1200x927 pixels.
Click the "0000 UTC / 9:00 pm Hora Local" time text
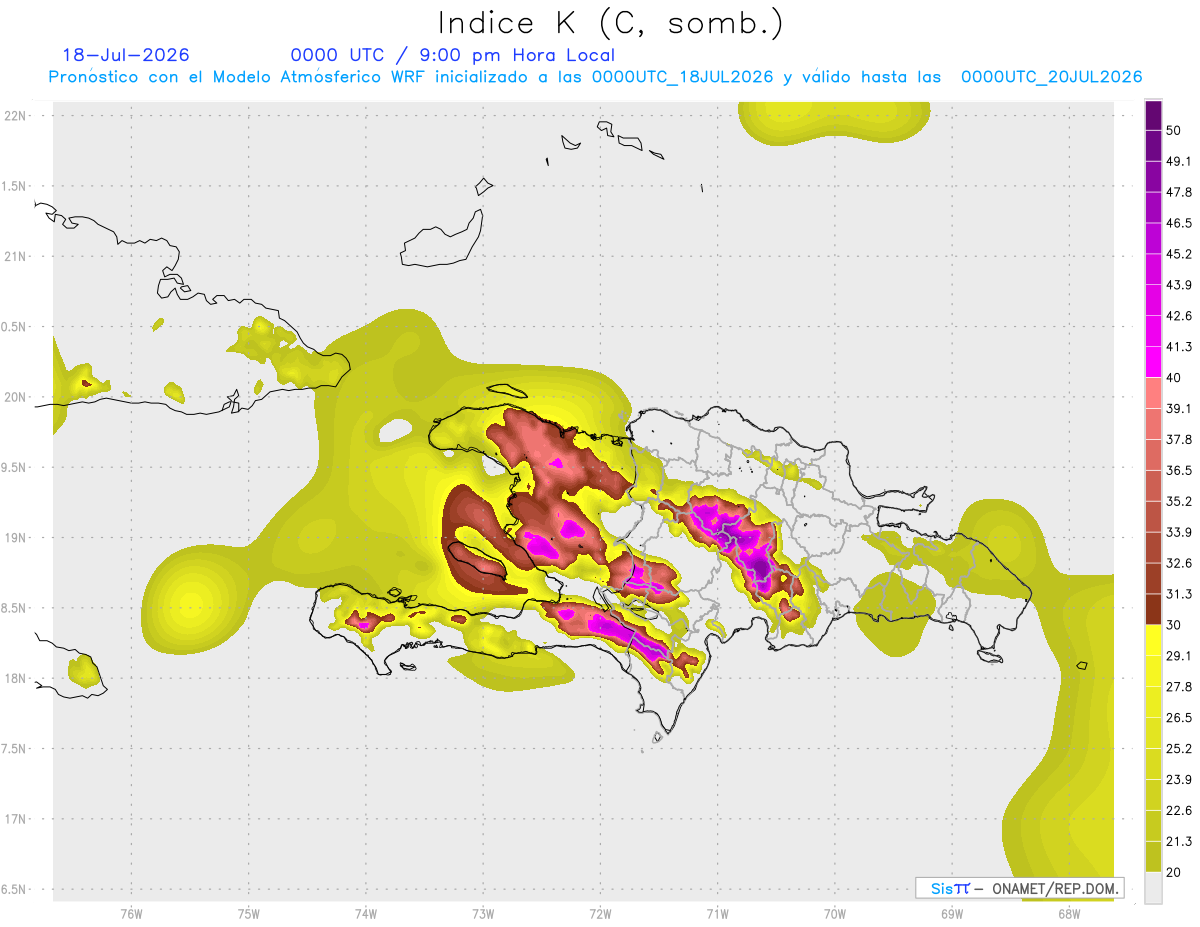(452, 55)
